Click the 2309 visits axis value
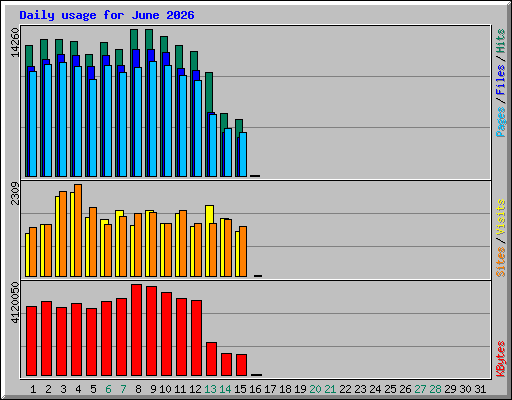Viewport: 512px width, 400px height. coord(15,193)
